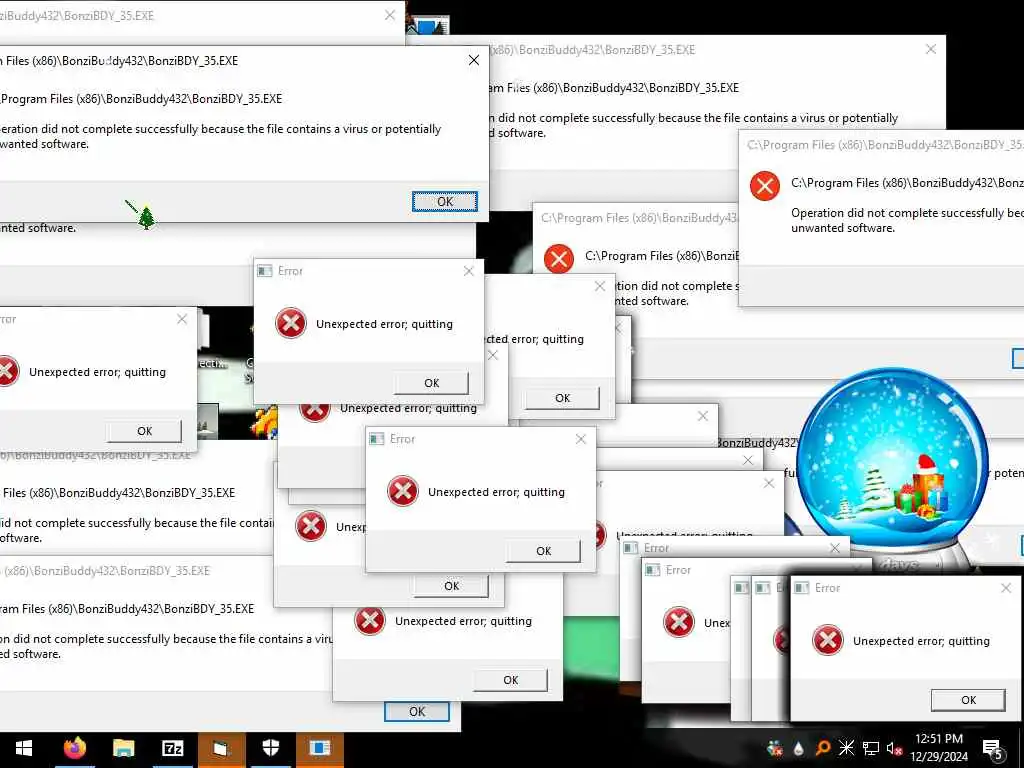Click OK in the shadowed Error dialog near the clock

(968, 700)
